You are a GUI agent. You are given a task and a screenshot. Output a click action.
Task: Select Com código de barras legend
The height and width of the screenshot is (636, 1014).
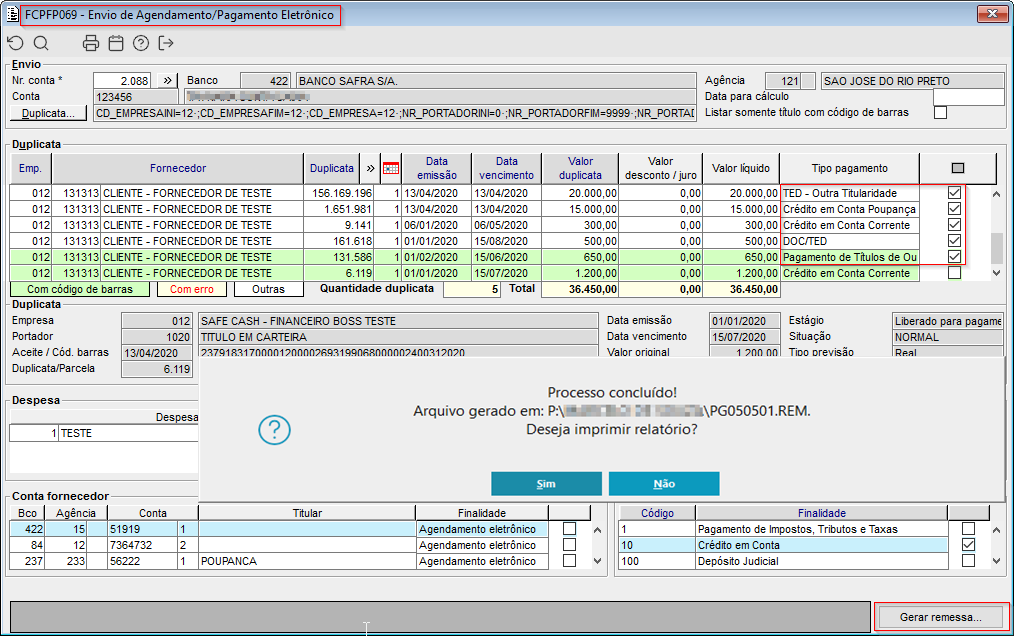[x=80, y=289]
